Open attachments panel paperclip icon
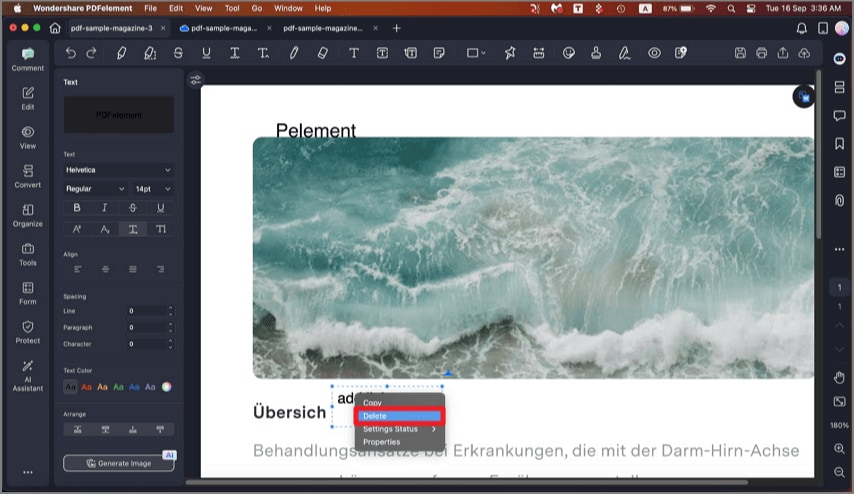Viewport: 854px width, 494px height. coord(839,200)
